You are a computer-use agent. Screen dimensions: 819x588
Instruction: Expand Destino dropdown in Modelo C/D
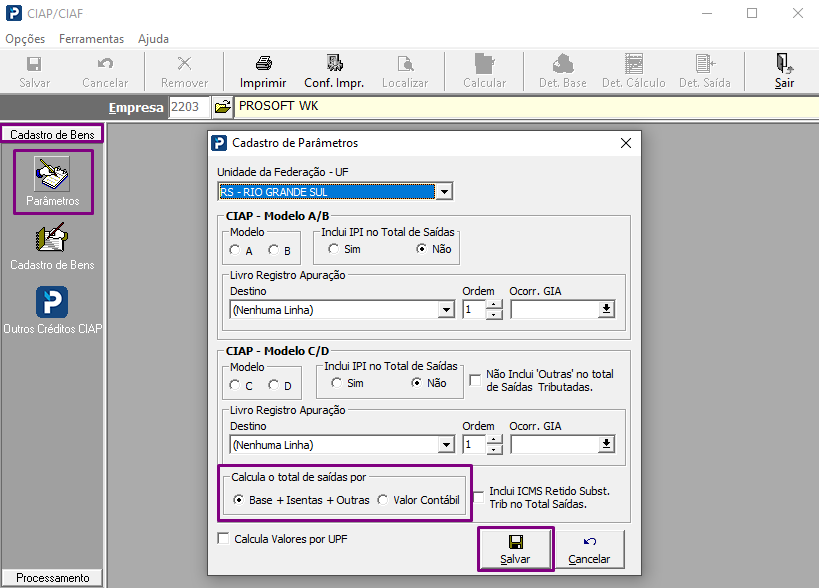pos(446,445)
